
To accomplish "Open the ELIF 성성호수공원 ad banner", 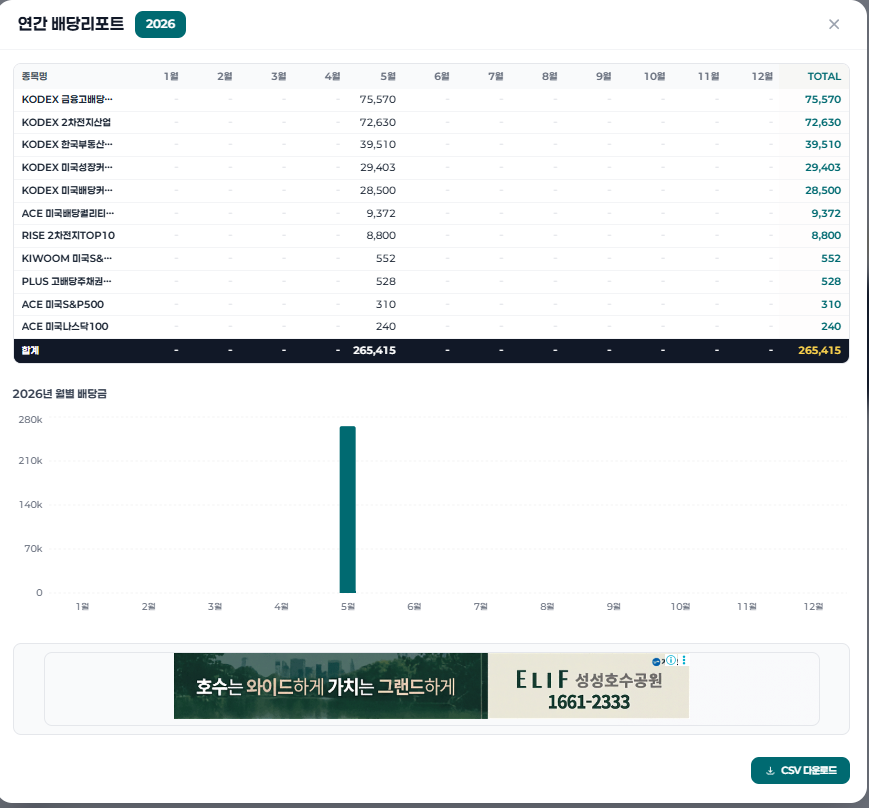I will coord(431,686).
